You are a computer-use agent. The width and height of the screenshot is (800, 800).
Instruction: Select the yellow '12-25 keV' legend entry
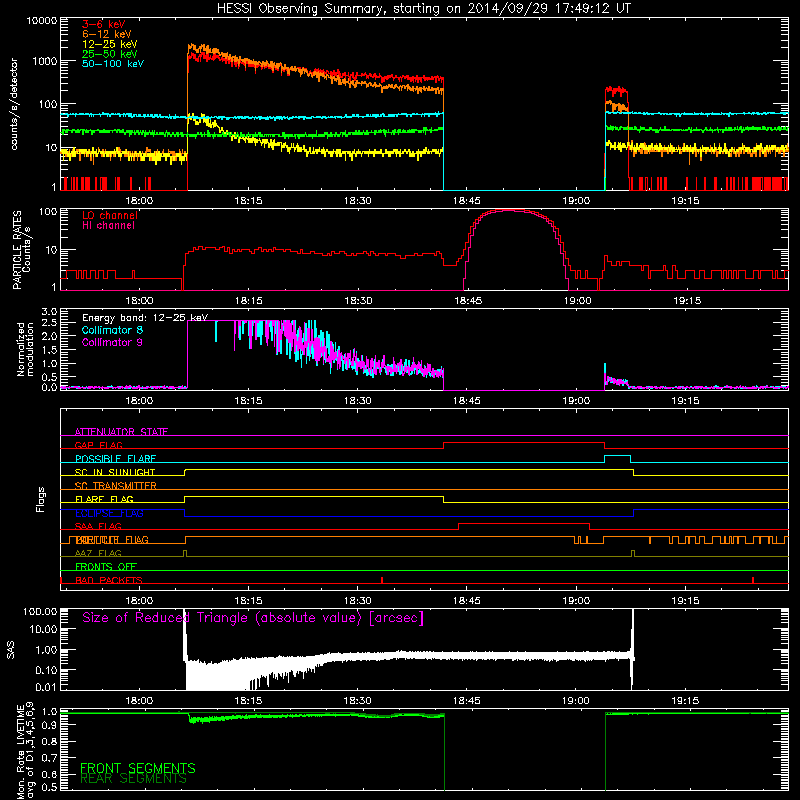click(110, 44)
